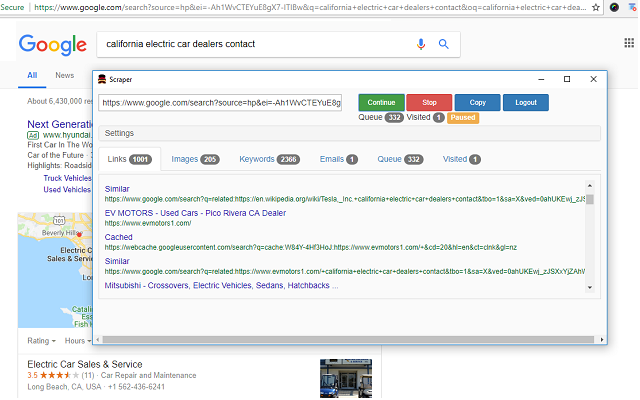Open the Hours filter dropdown
The image size is (640, 400).
coord(78,341)
